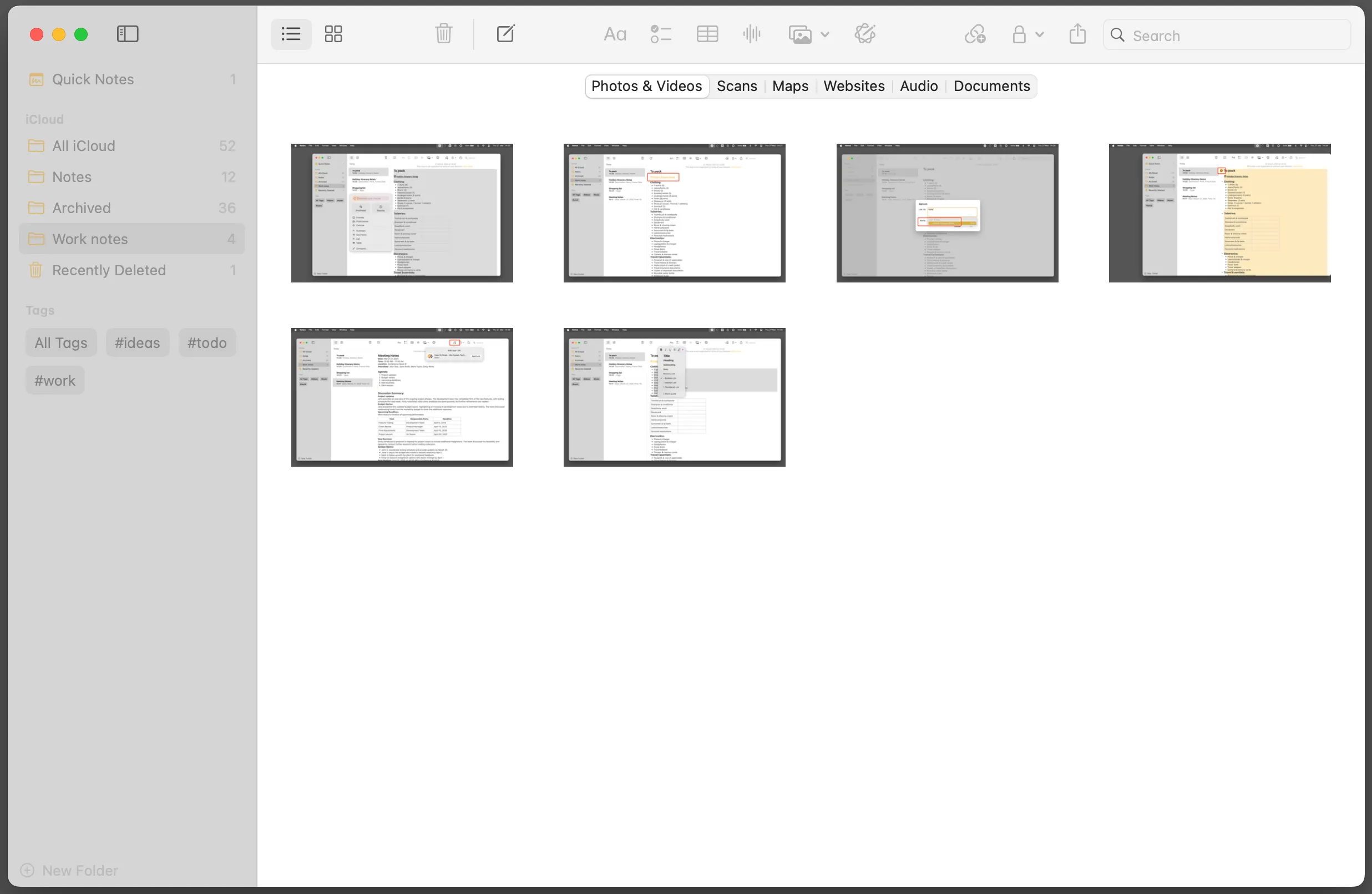Switch to list view in toolbar
Screen dimensions: 1372x894
click(x=291, y=34)
